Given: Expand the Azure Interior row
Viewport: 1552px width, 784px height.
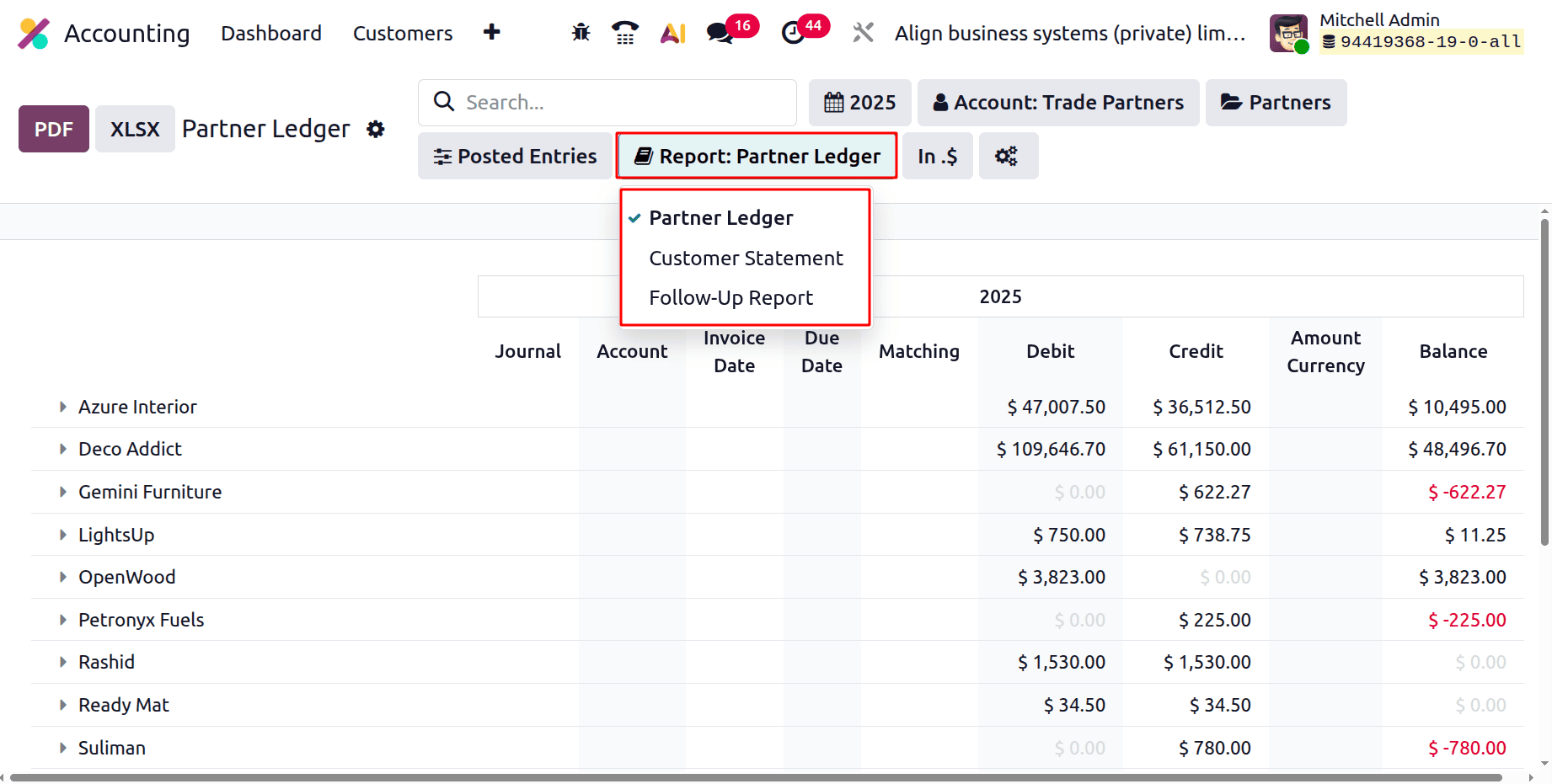Looking at the screenshot, I should pyautogui.click(x=62, y=407).
